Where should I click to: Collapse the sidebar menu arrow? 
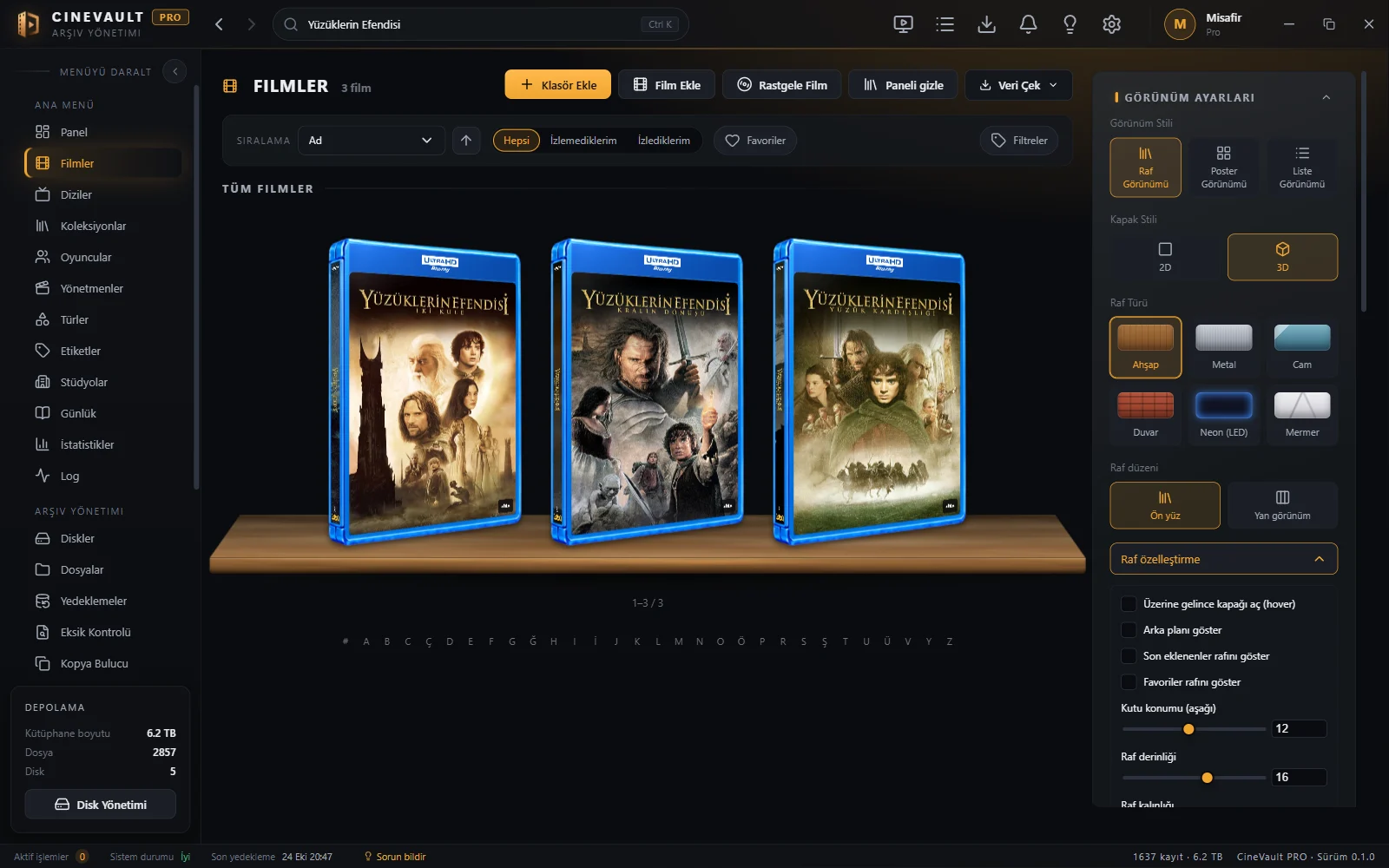[x=174, y=71]
